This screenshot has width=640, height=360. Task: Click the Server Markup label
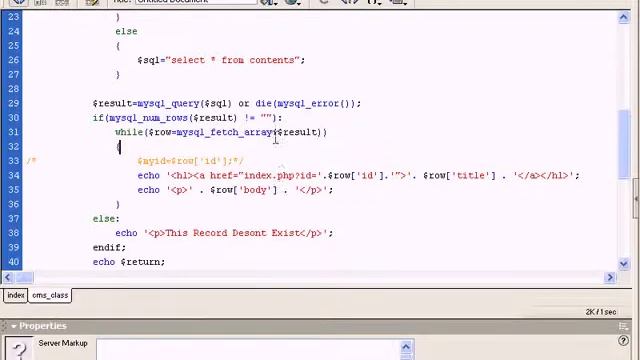pos(63,343)
